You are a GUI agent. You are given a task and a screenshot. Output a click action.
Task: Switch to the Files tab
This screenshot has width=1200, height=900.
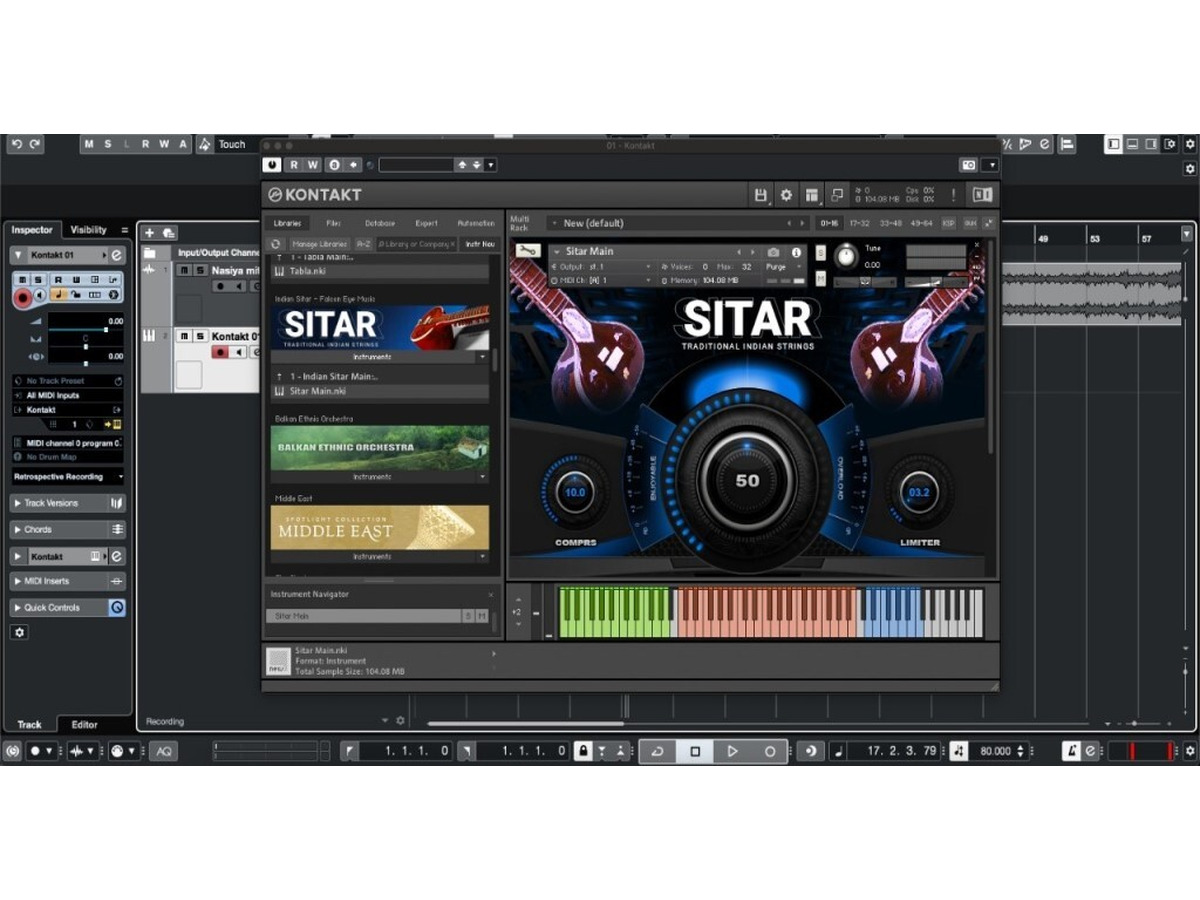click(333, 223)
